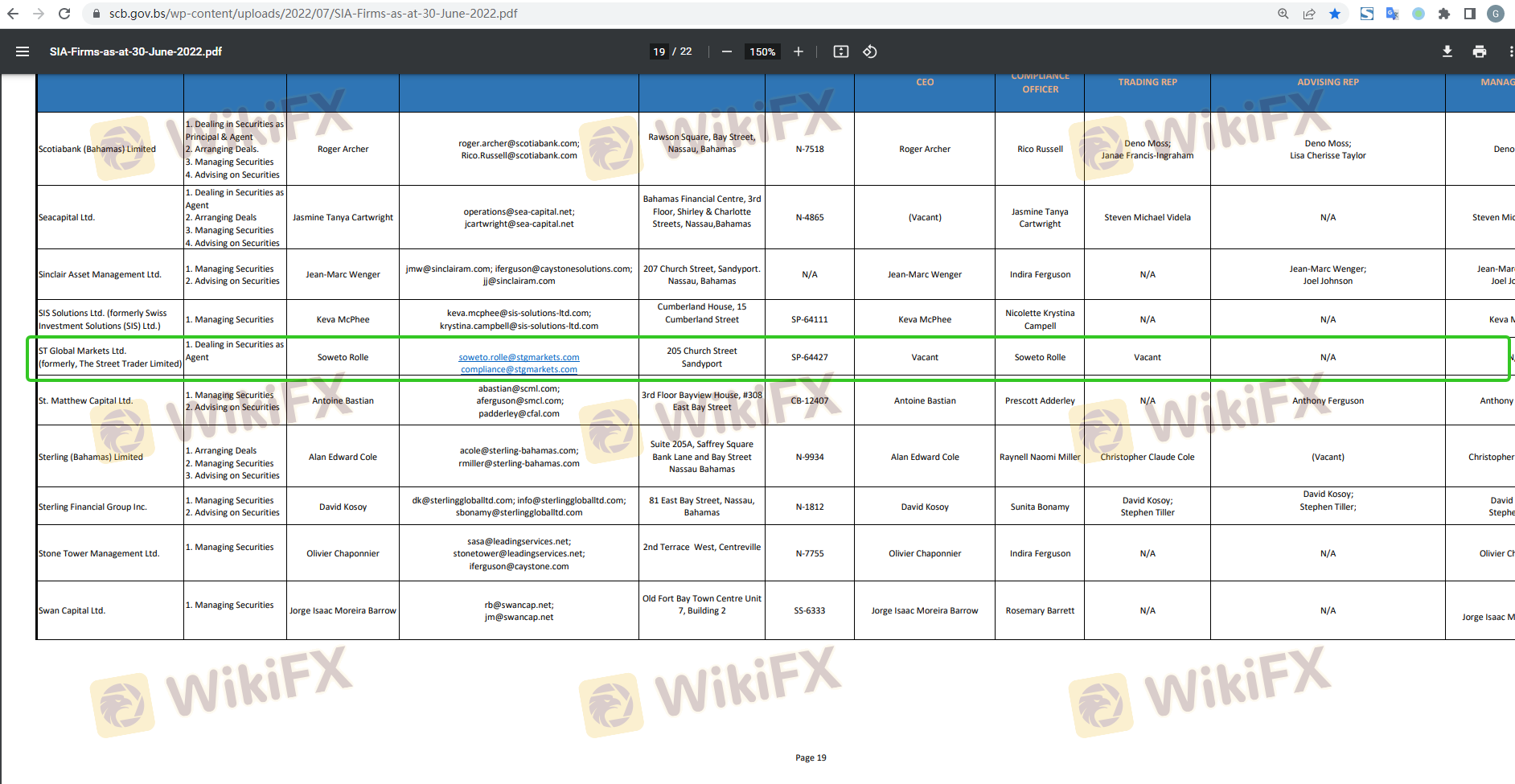Go back to the previous page

[13, 14]
